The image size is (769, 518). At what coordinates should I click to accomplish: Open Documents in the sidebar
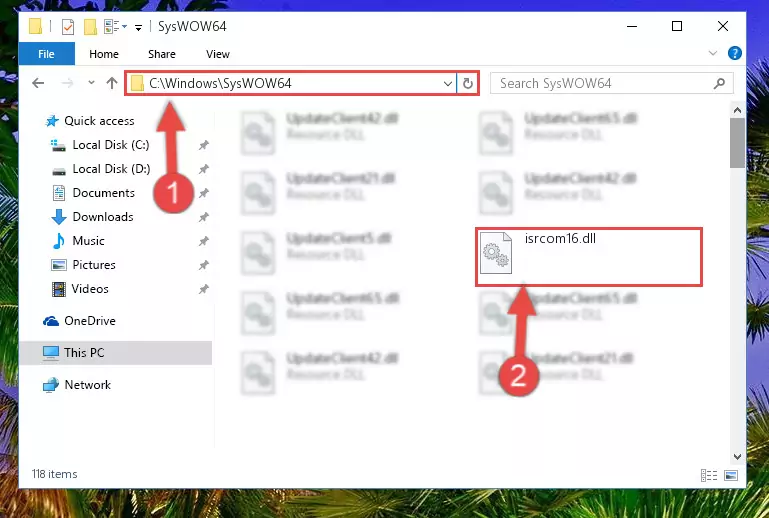coord(103,193)
